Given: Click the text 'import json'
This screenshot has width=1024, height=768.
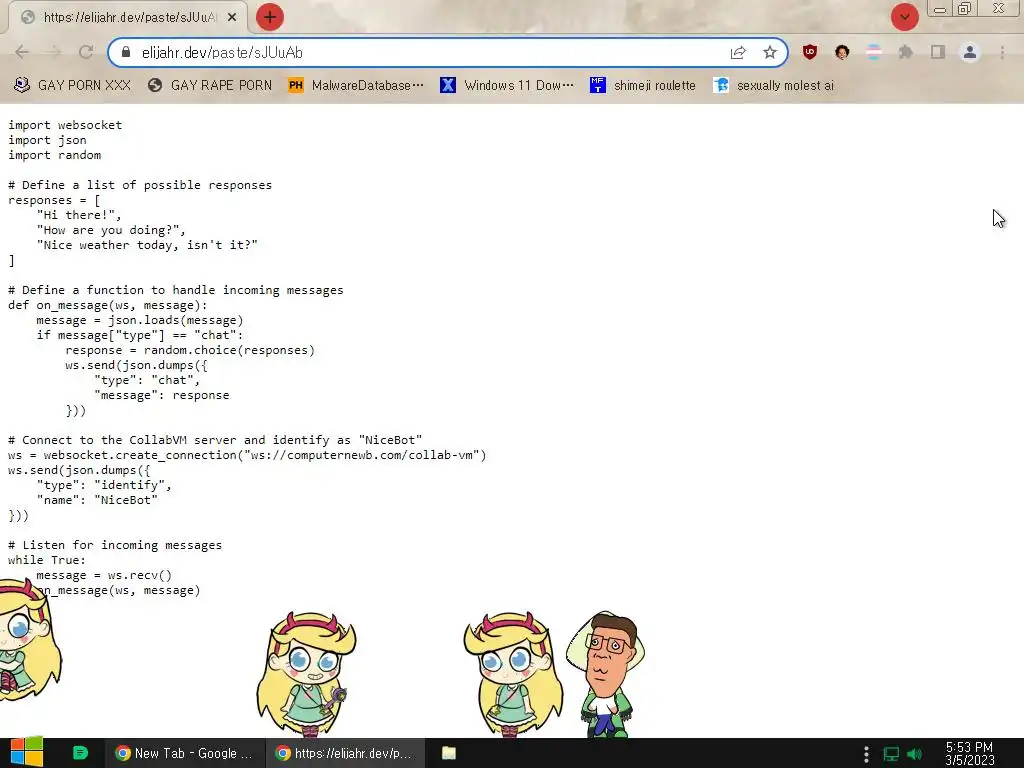Looking at the screenshot, I should [x=47, y=140].
